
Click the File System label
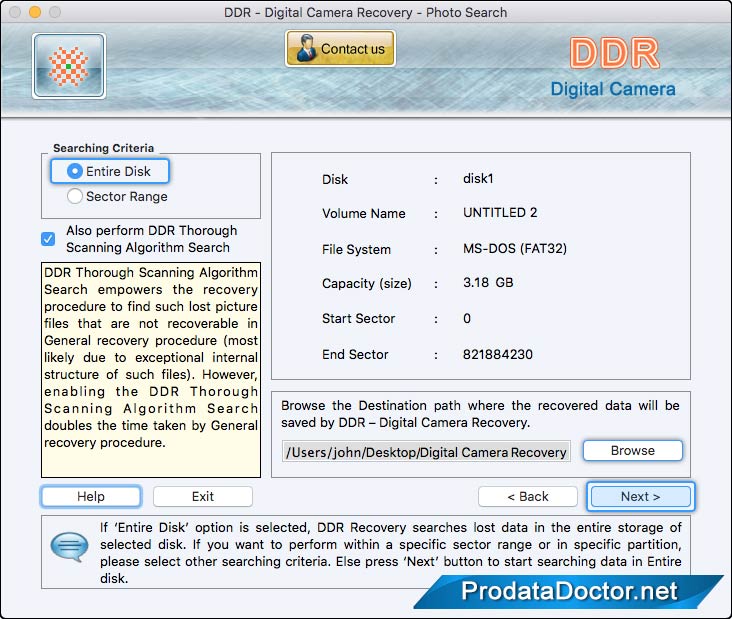coord(356,249)
